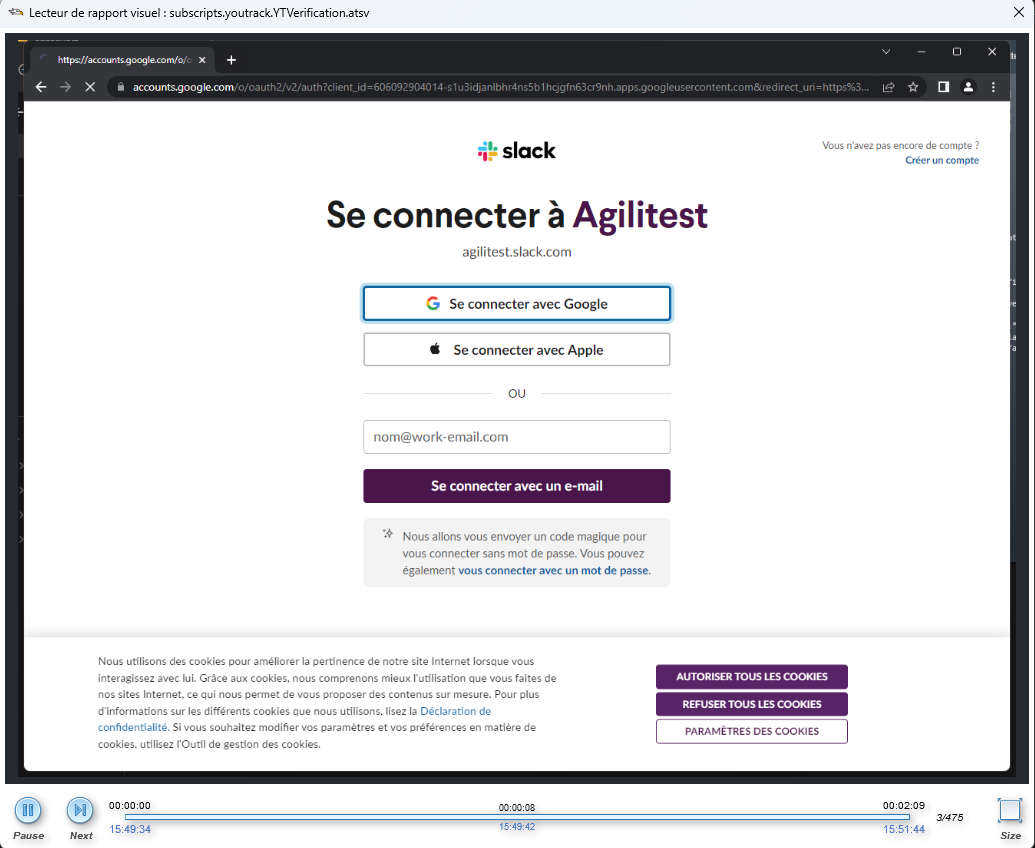Screen dimensions: 1035x848
Task: Submit Se connecter avec un e-mail
Action: click(x=517, y=486)
